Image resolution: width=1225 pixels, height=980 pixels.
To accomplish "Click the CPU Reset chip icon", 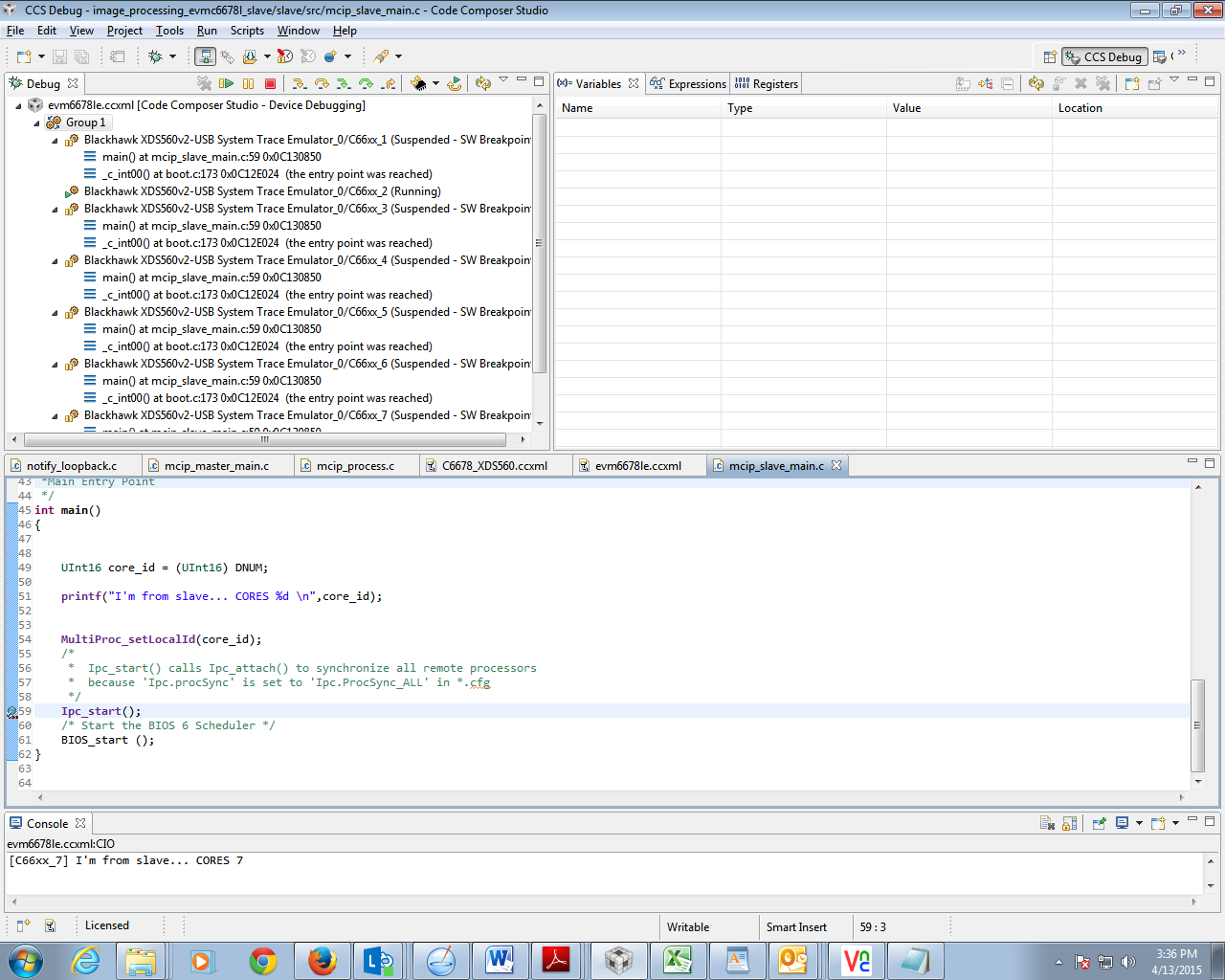I will 418,83.
